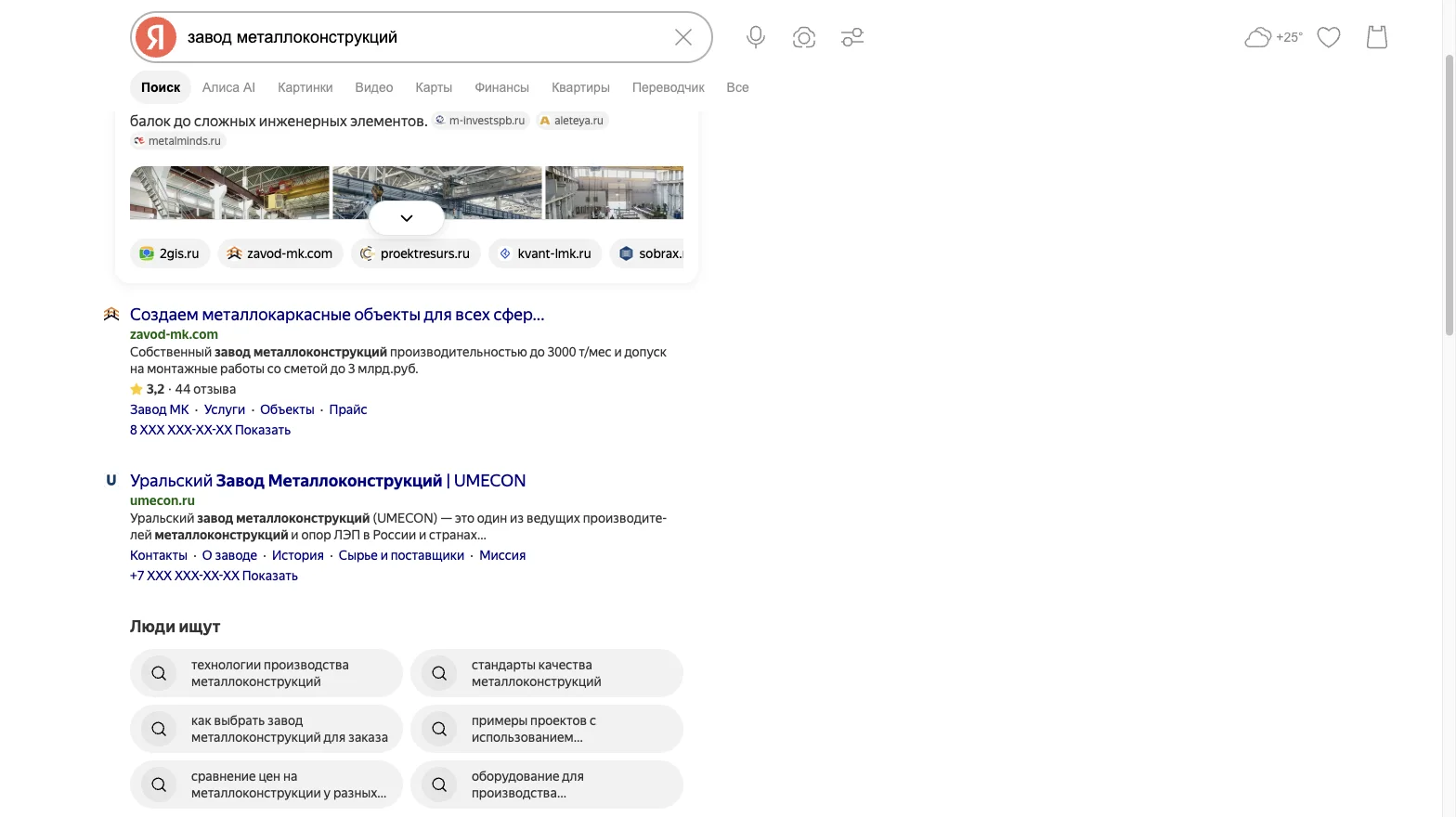Clear the search query with X
The height and width of the screenshot is (817, 1456).
pyautogui.click(x=683, y=37)
